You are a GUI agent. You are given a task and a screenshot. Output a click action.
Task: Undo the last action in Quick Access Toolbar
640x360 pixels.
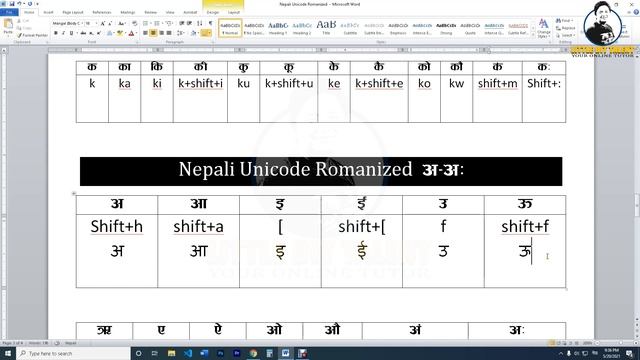(19, 4)
